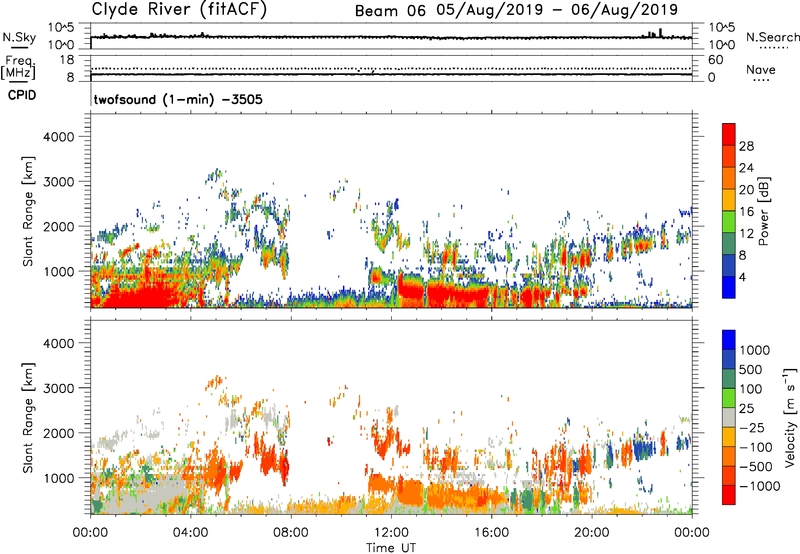The image size is (800, 554).
Task: Click the 3000 km tick on velocity panel
Action: tap(58, 388)
